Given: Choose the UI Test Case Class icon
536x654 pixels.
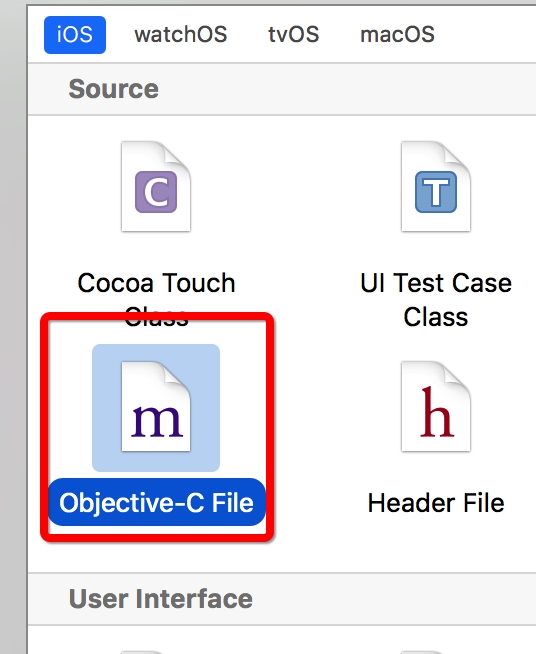Looking at the screenshot, I should [436, 186].
